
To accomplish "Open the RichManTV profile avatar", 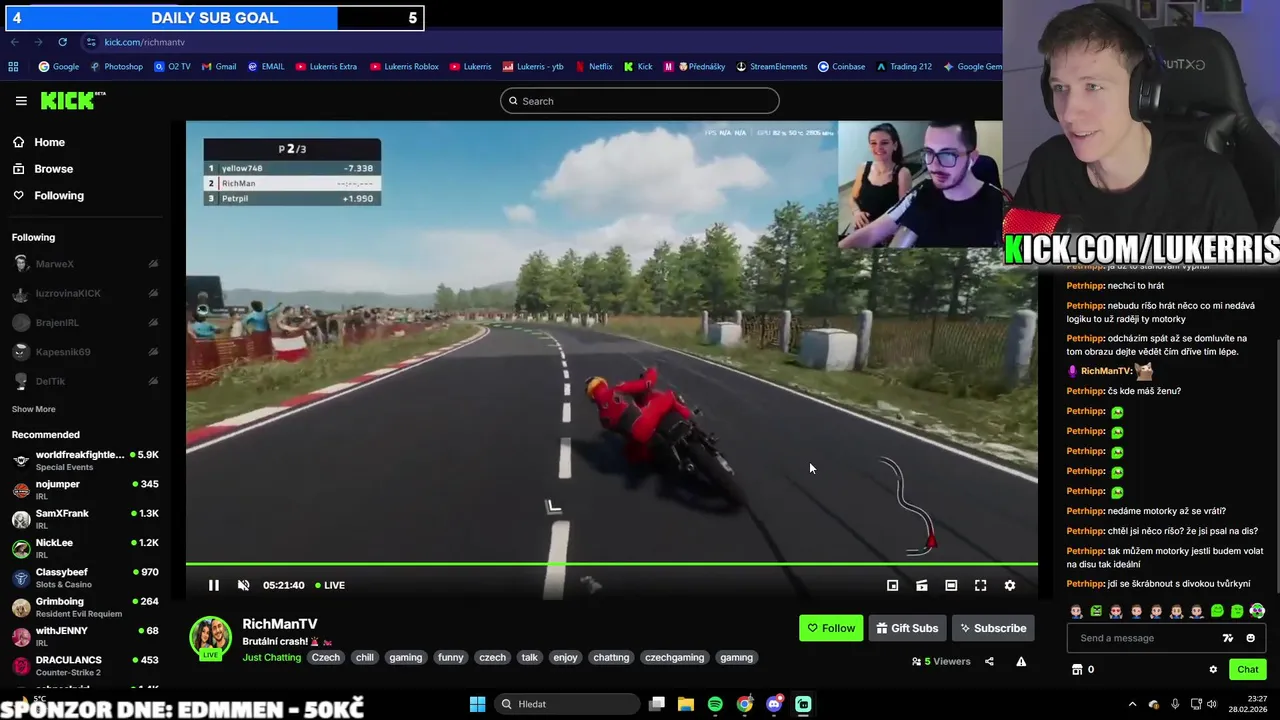I will tap(211, 638).
